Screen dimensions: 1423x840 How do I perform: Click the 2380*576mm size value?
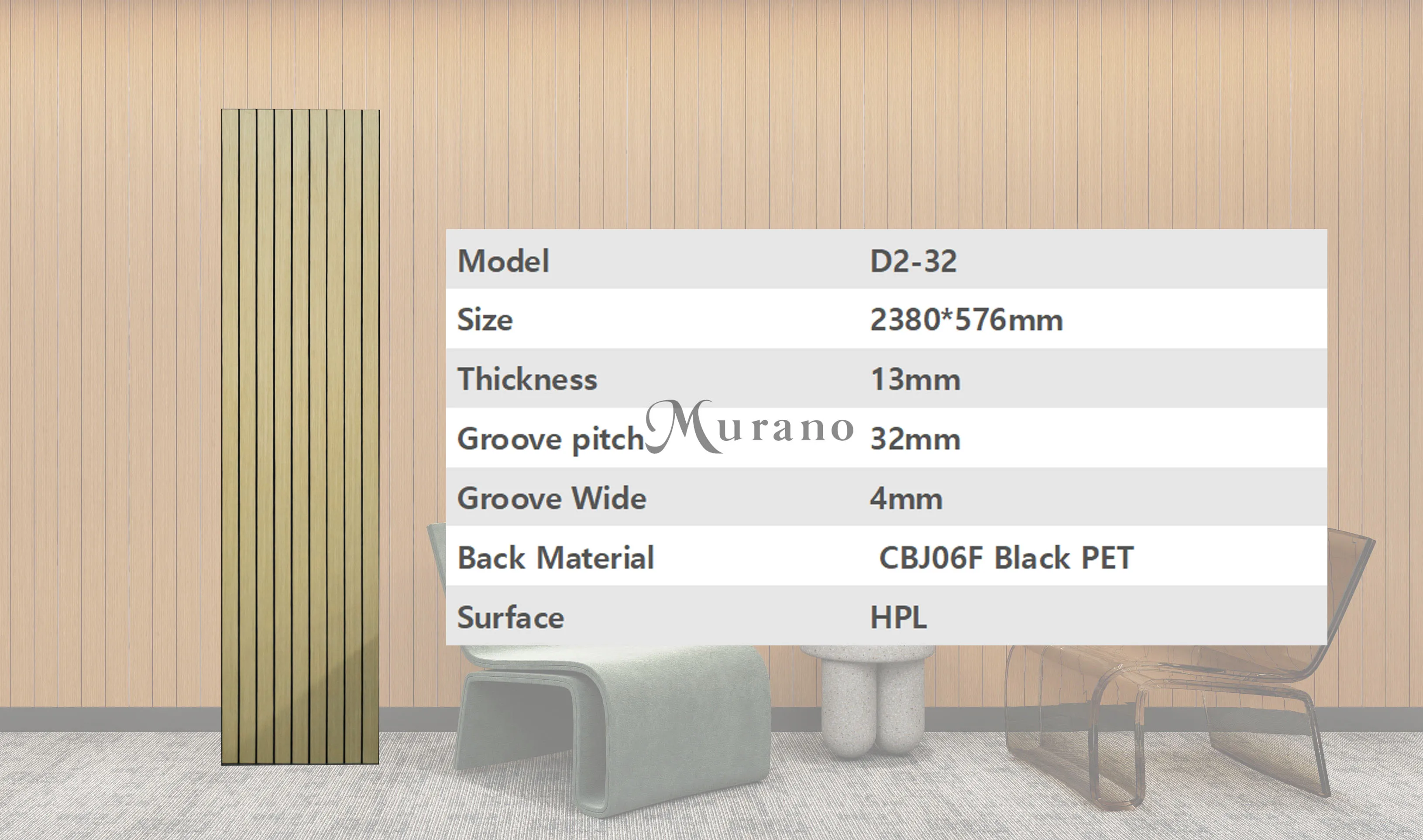point(966,320)
